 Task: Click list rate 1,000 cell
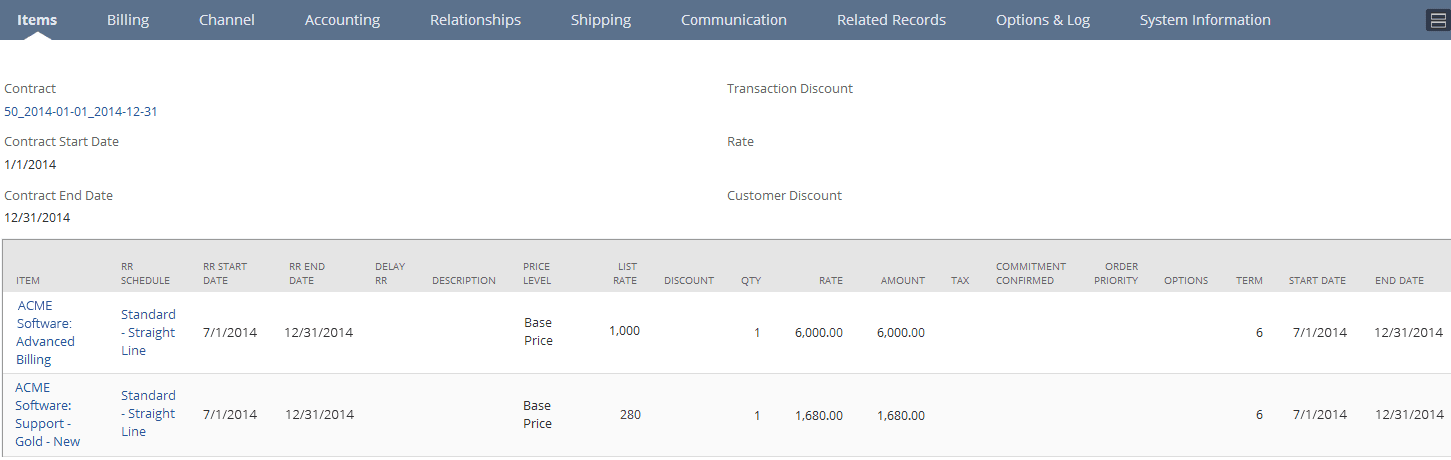tap(624, 331)
